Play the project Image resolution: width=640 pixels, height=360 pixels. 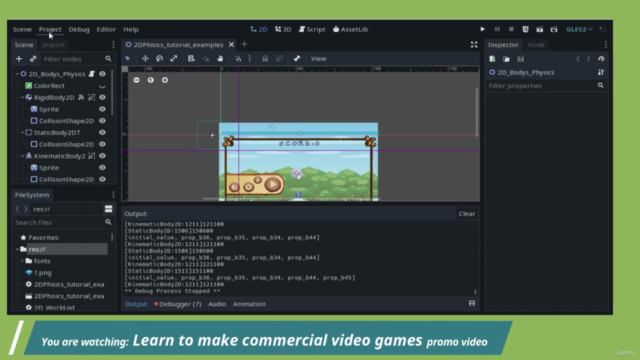[x=482, y=29]
